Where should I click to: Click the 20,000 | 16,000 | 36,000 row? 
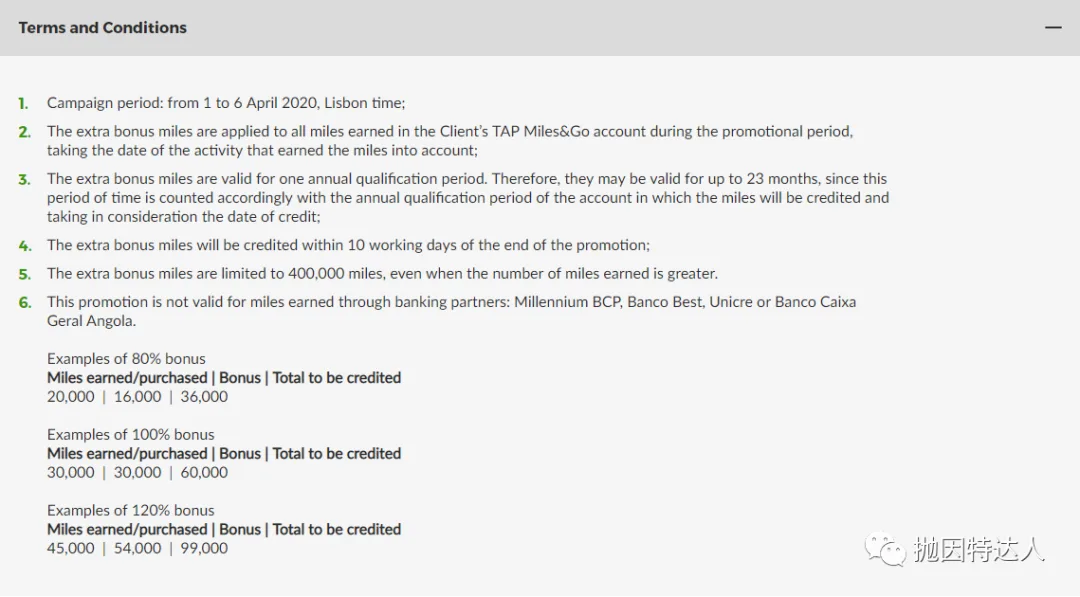click(137, 397)
